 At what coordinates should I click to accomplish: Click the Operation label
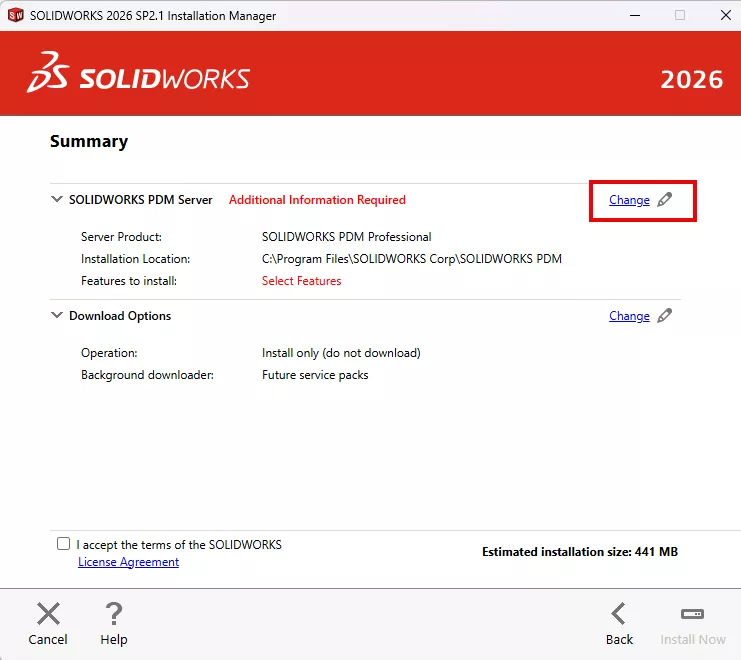[109, 353]
